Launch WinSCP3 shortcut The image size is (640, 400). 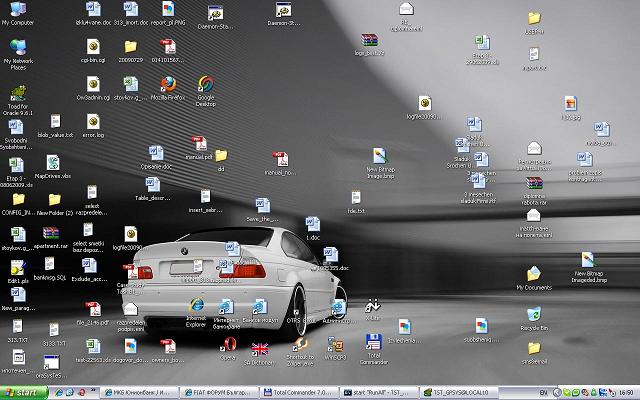336,346
